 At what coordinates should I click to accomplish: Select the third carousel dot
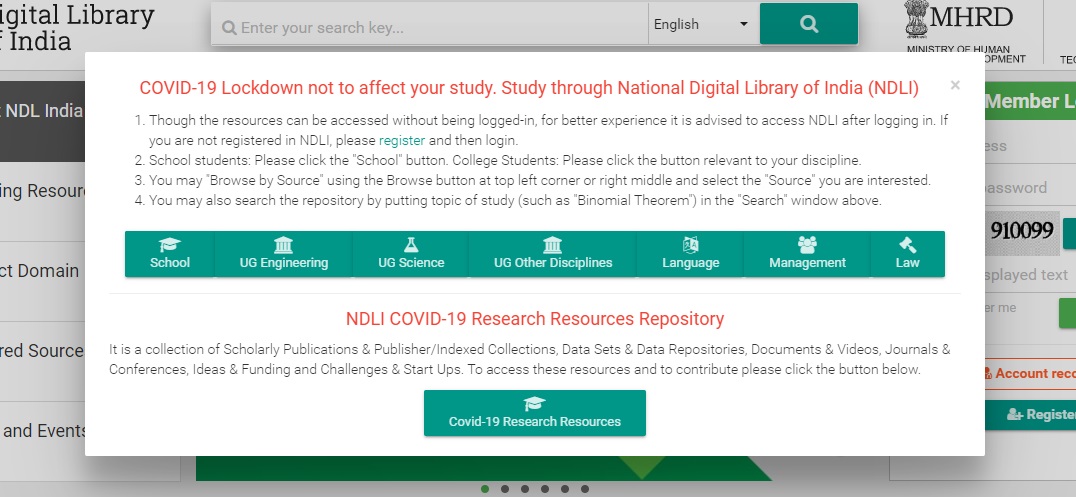tap(525, 489)
